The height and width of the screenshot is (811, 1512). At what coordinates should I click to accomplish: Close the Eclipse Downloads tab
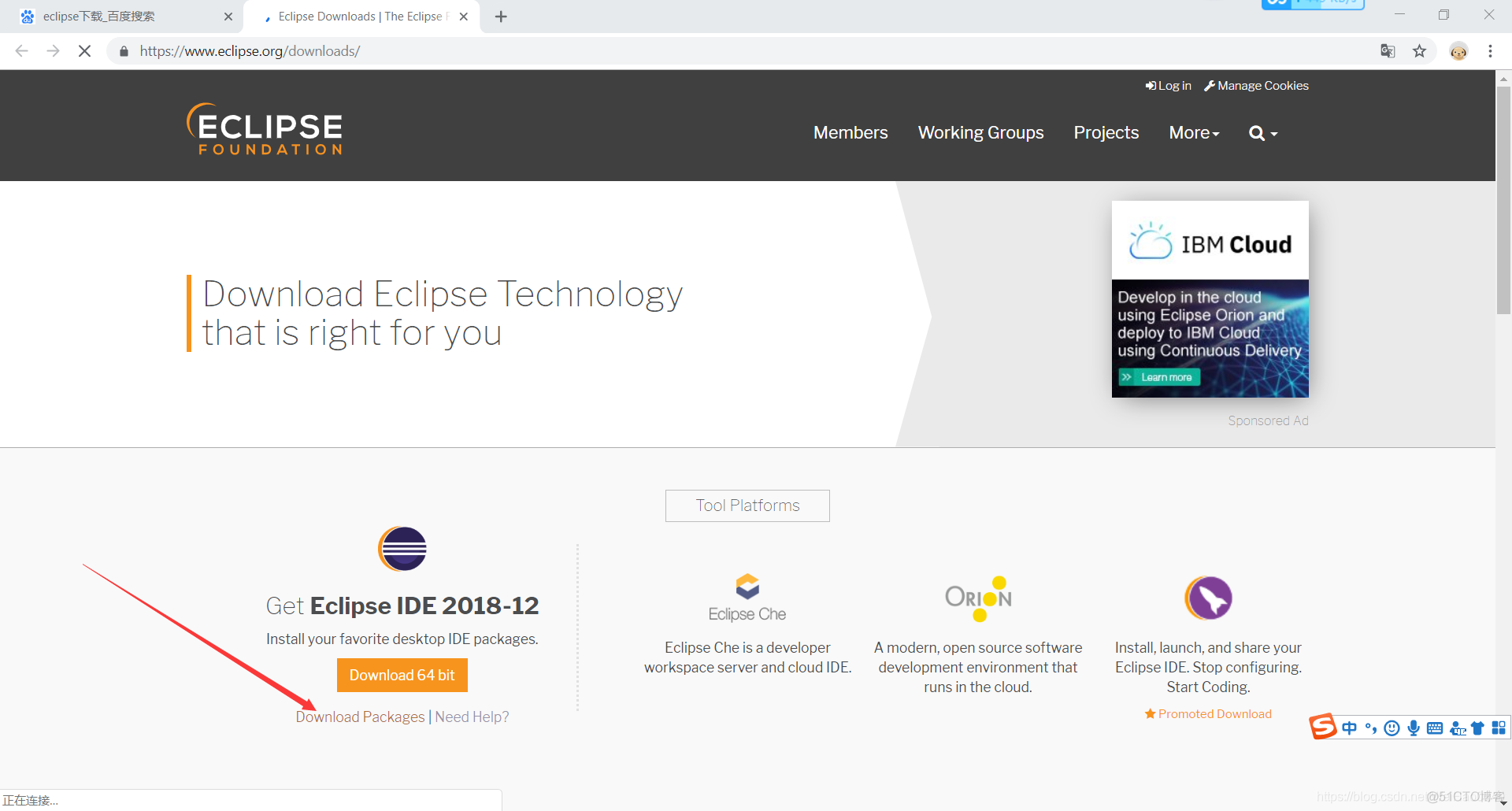click(464, 17)
